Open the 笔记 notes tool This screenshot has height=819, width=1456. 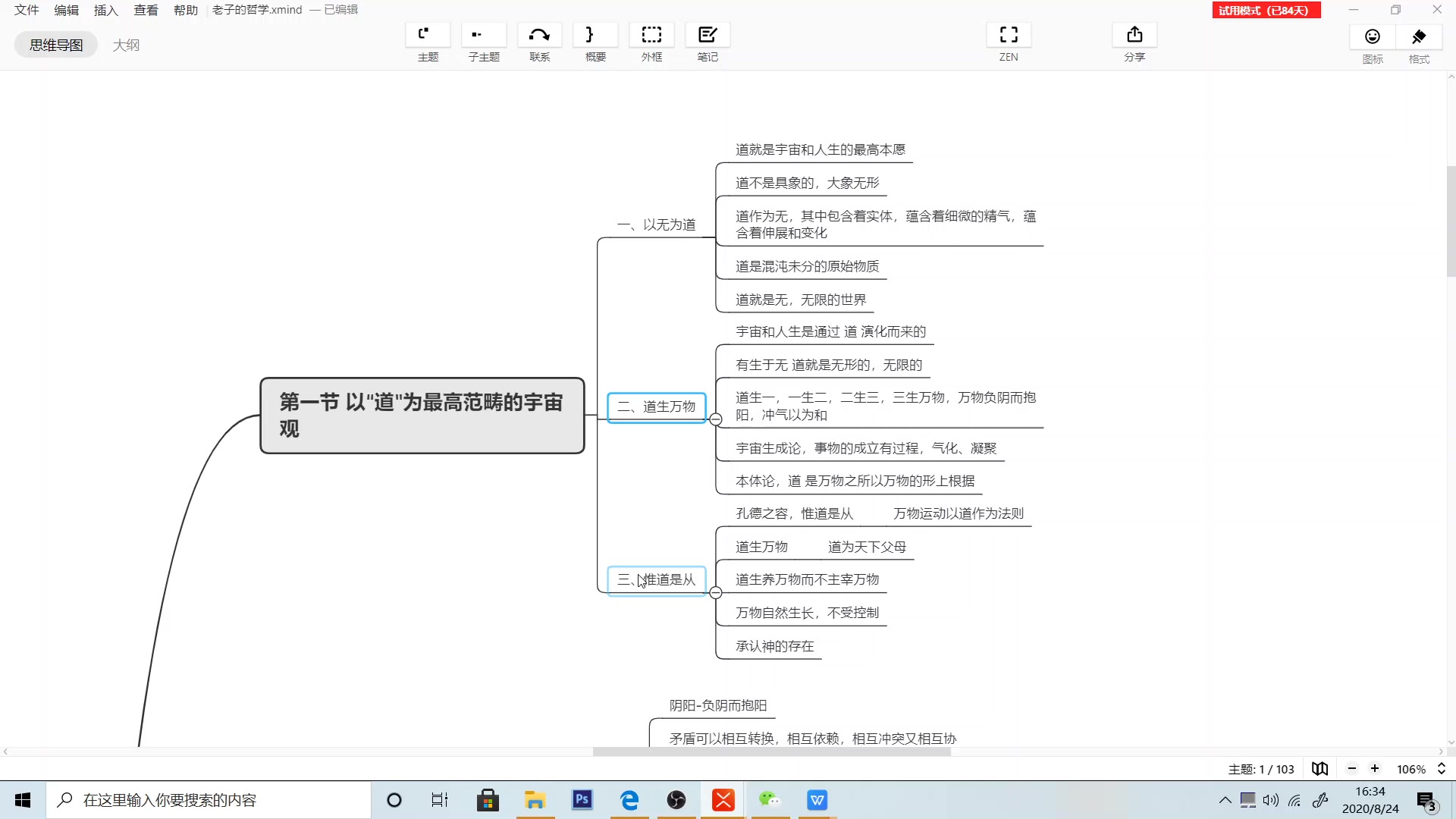pos(708,36)
